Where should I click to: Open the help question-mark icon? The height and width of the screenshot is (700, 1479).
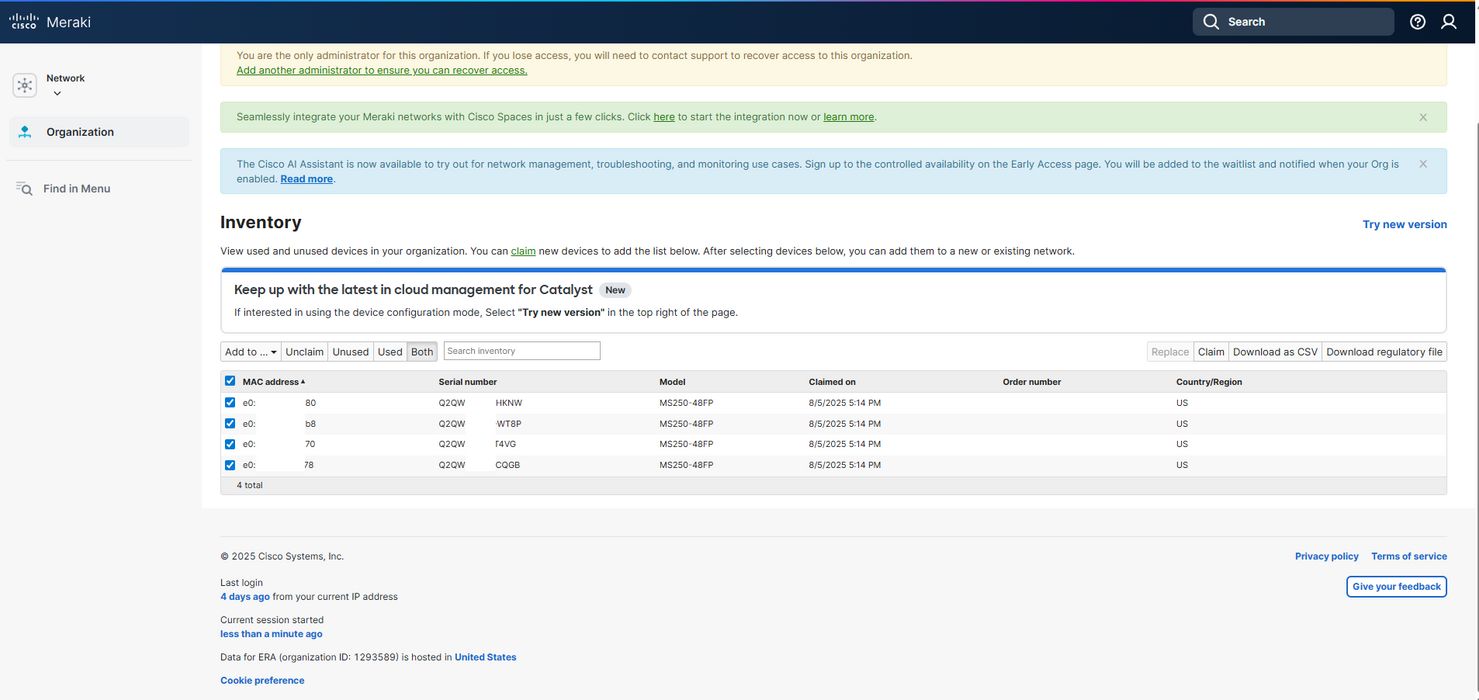1417,22
